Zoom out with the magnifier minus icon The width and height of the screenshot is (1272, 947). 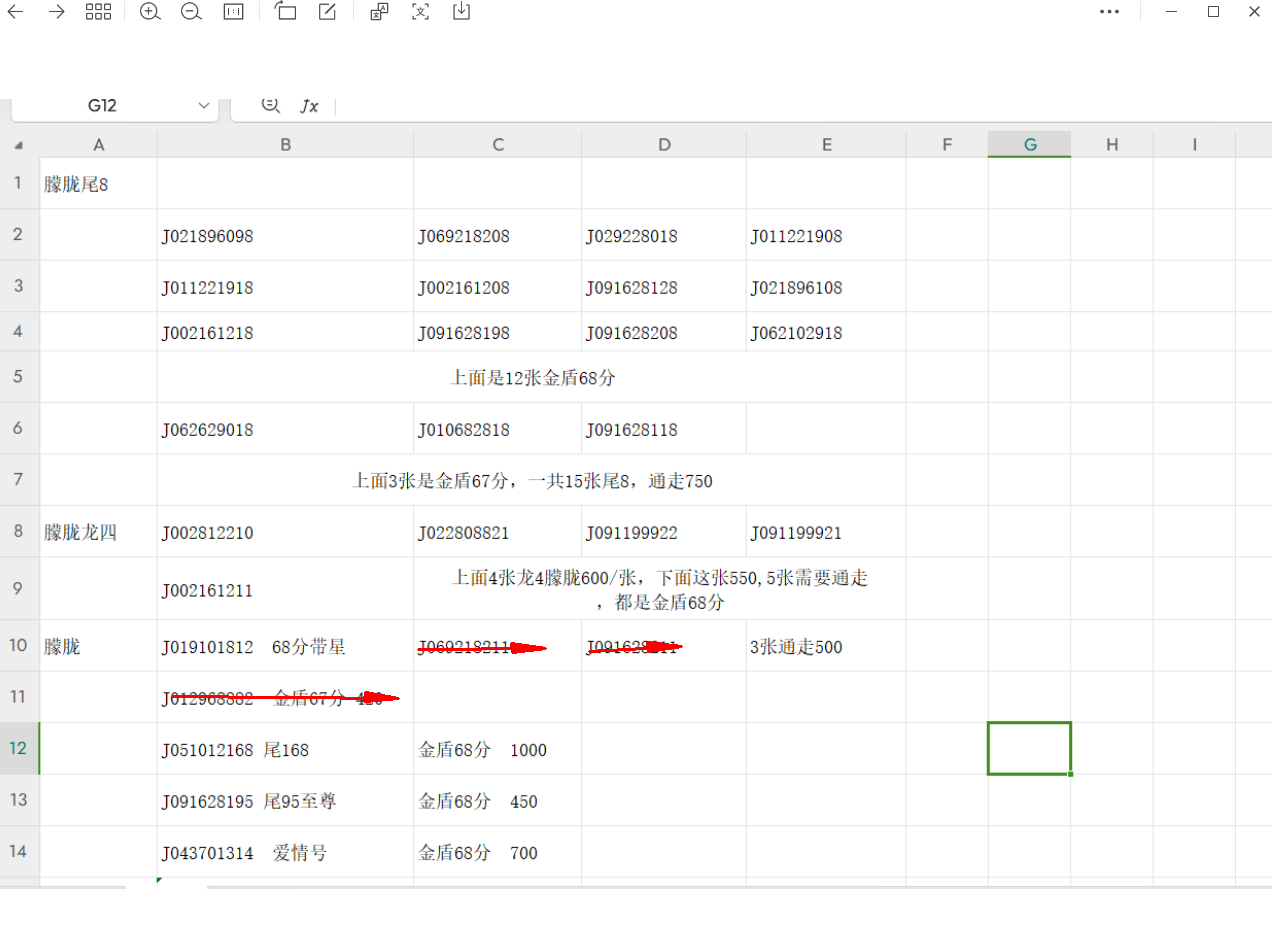(191, 12)
